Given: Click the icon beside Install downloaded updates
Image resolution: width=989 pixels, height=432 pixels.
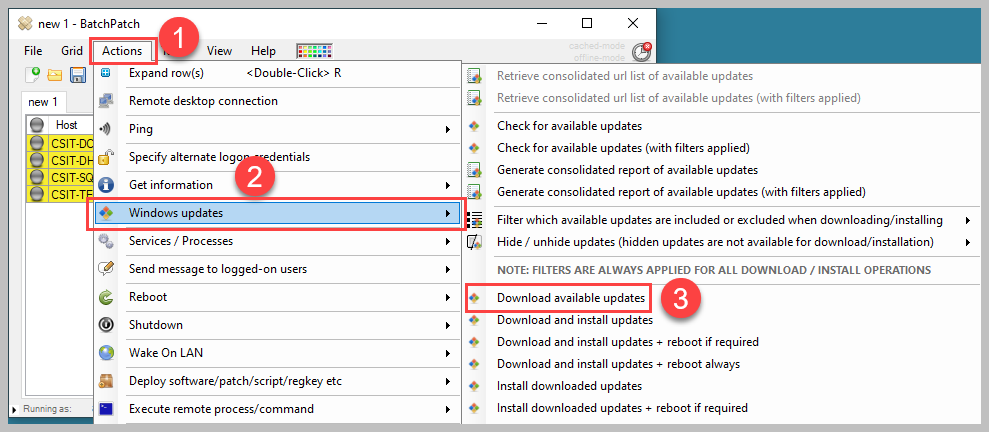Looking at the screenshot, I should 474,385.
